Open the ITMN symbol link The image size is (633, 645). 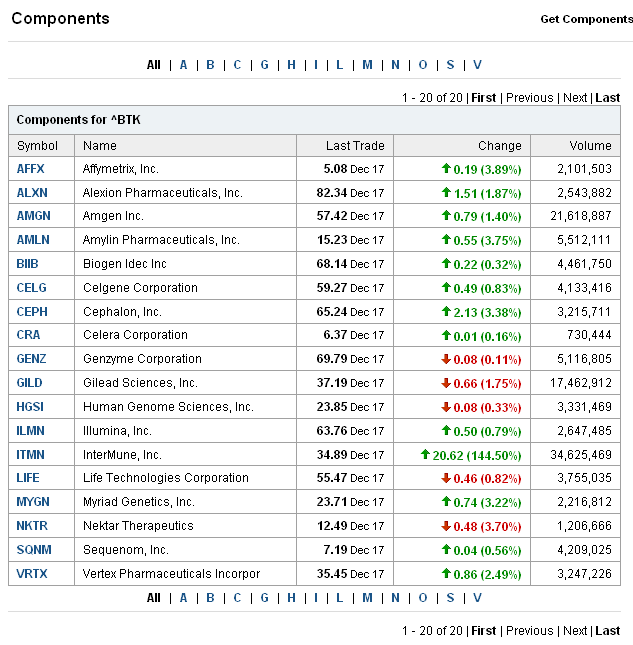pyautogui.click(x=30, y=455)
